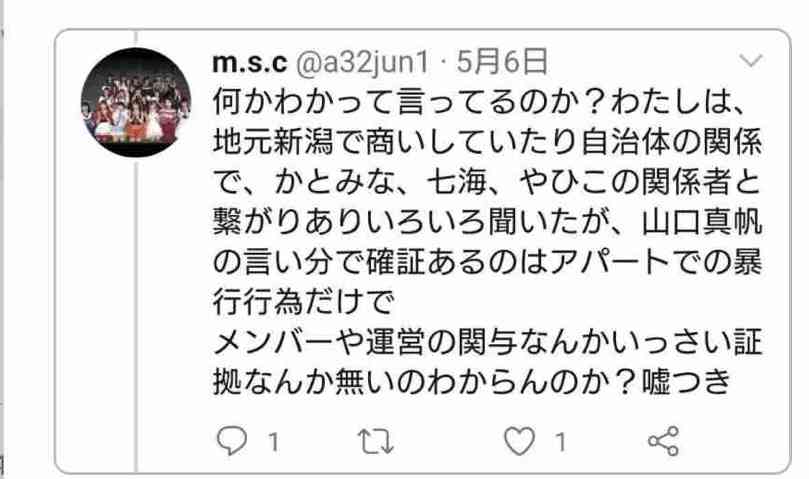This screenshot has width=809, height=479.
Task: Click the thread connector line below avatar
Action: [137, 315]
